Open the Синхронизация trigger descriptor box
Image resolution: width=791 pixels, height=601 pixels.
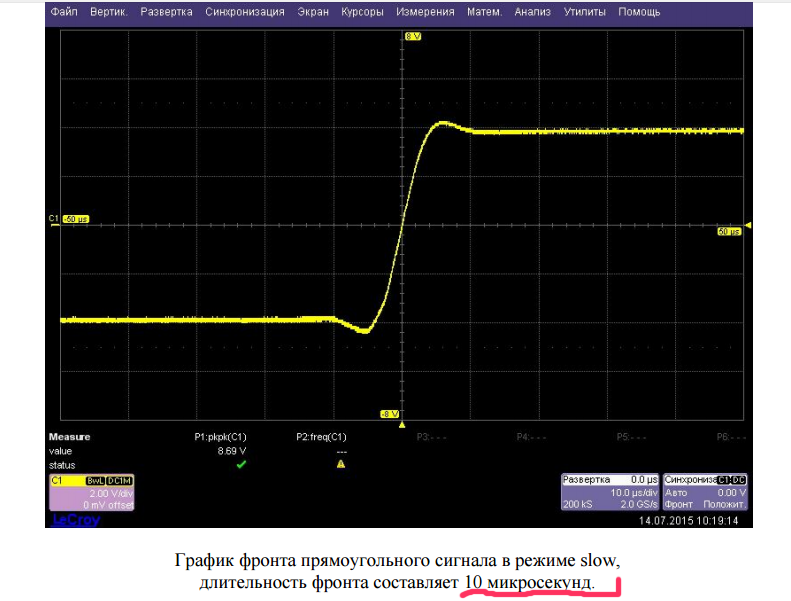tap(705, 493)
